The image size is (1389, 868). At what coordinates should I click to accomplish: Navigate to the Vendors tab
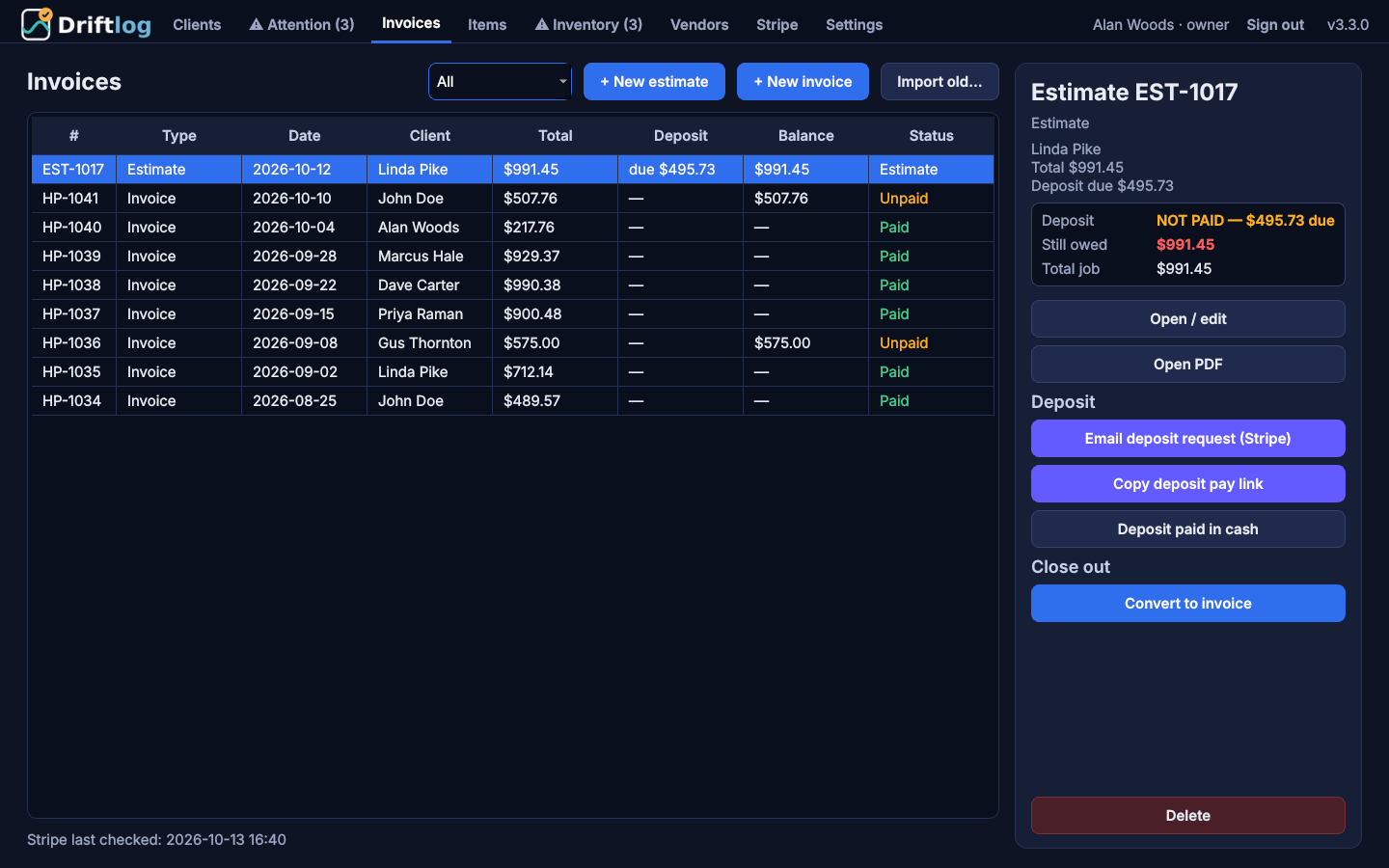tap(699, 25)
